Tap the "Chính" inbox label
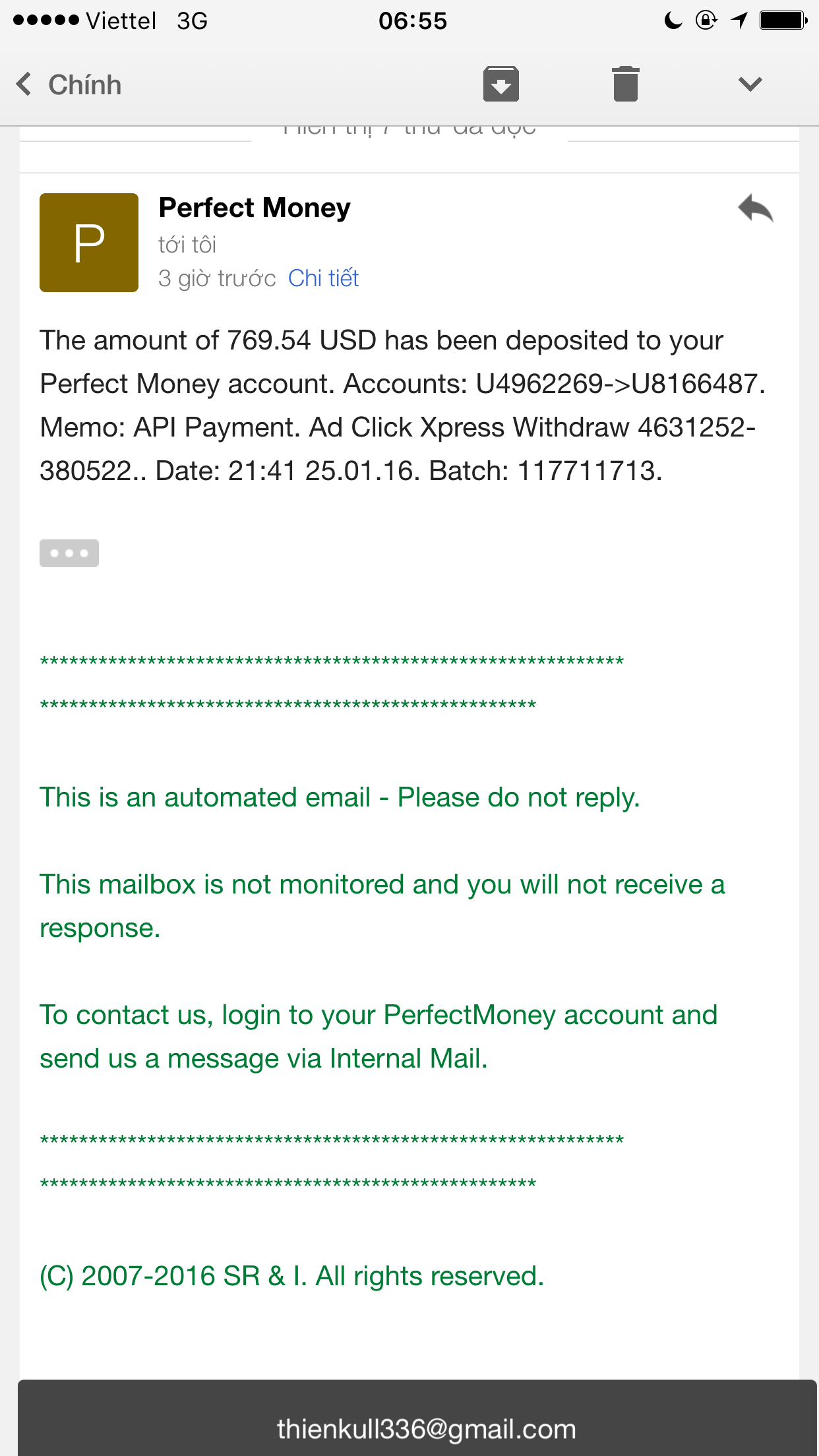 point(85,85)
